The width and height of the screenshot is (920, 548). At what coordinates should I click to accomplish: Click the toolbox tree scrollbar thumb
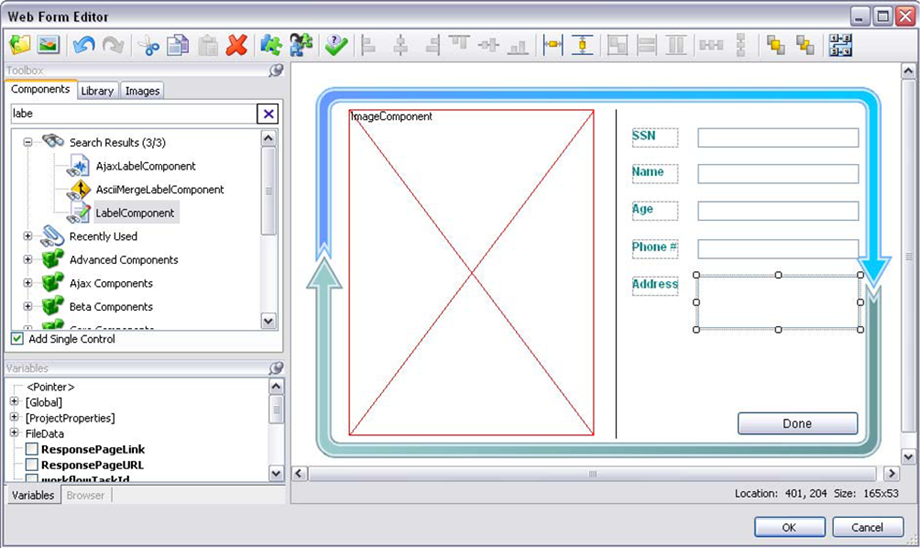point(268,191)
